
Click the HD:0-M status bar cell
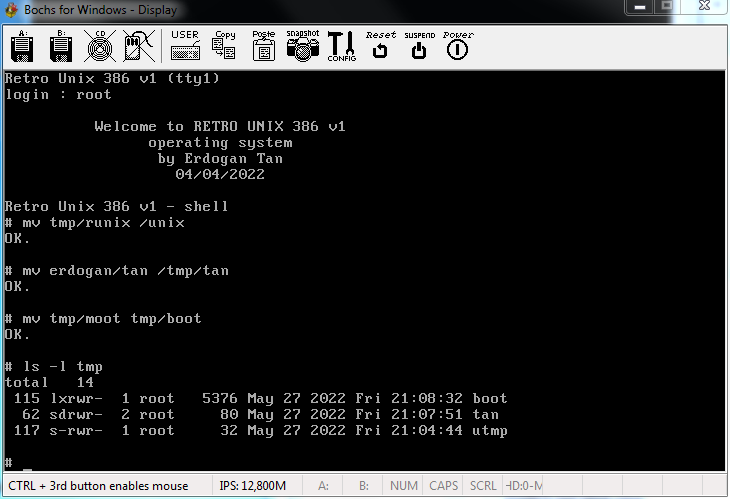(523, 486)
